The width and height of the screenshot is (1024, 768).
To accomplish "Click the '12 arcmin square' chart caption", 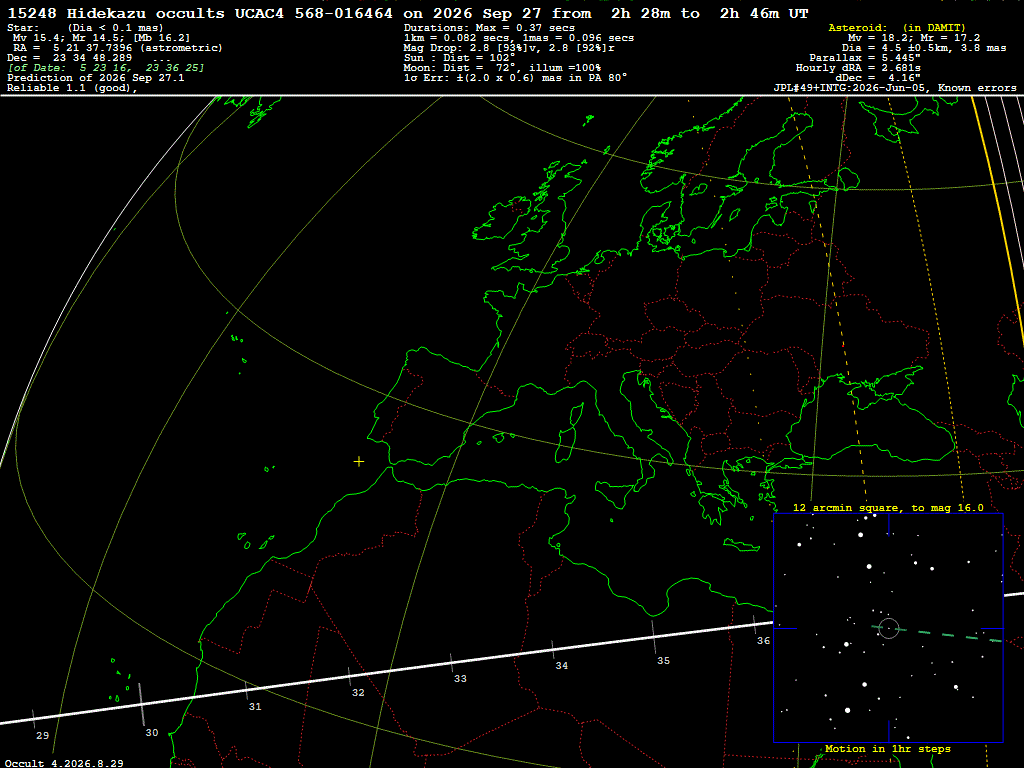I will tap(888, 507).
